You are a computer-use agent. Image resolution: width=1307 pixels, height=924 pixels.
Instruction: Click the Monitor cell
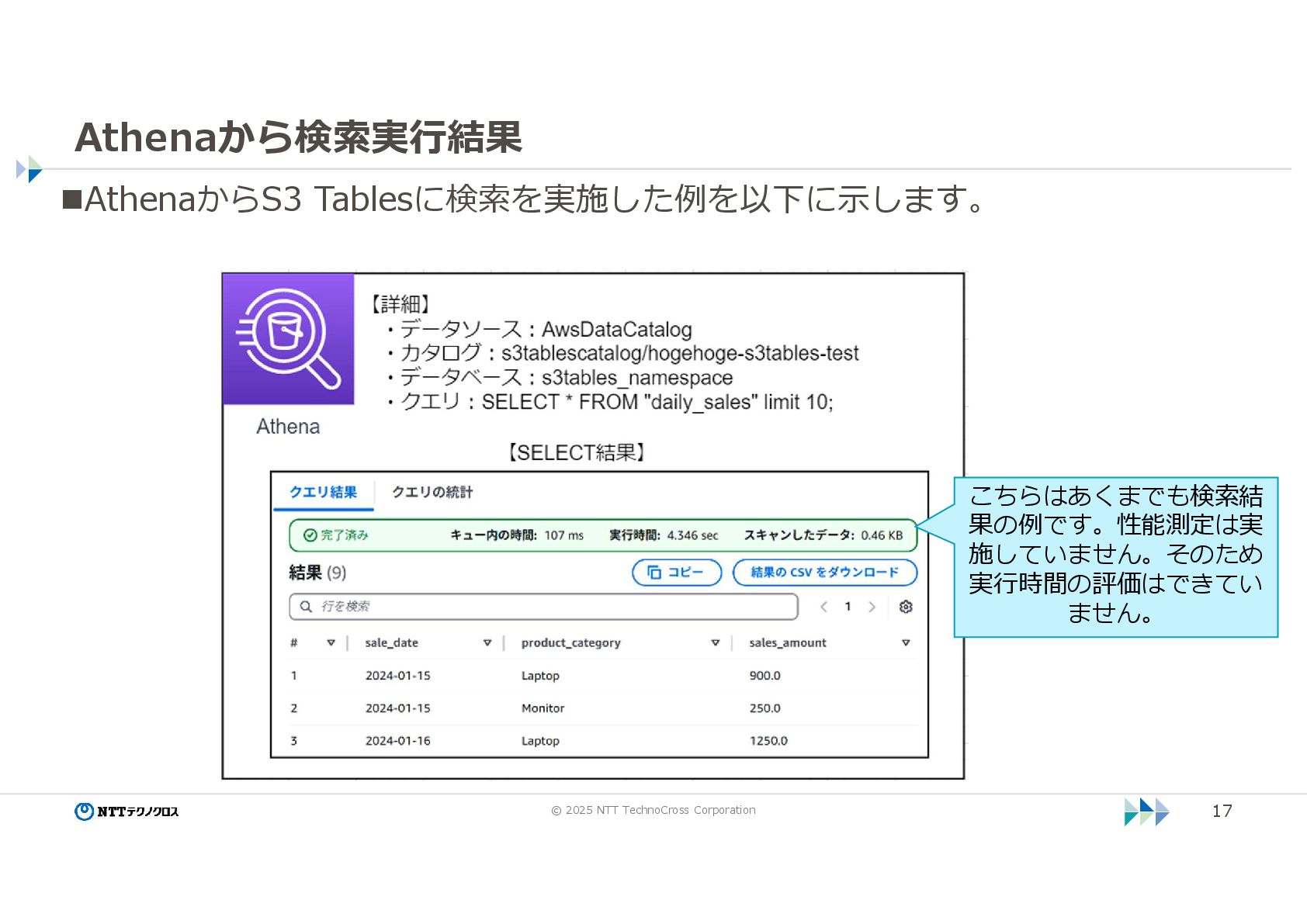pyautogui.click(x=543, y=708)
